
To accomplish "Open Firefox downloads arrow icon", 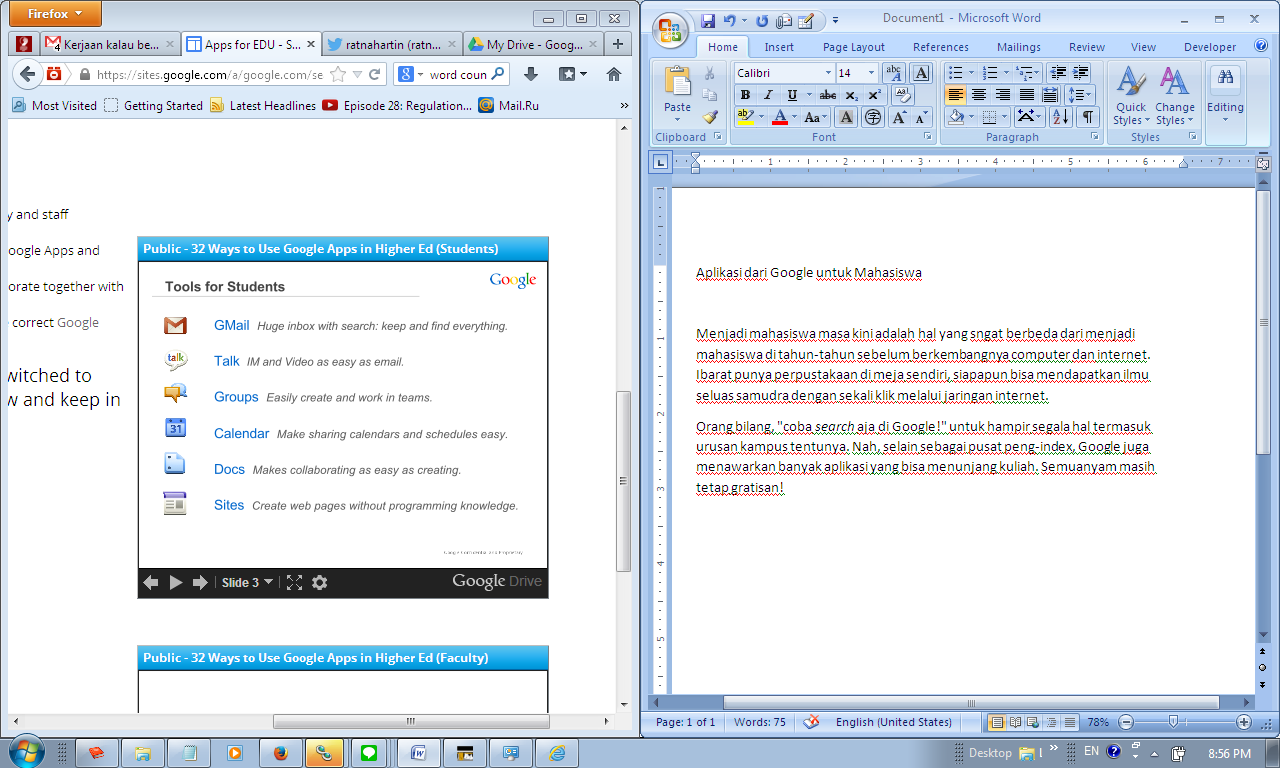I will 531,74.
